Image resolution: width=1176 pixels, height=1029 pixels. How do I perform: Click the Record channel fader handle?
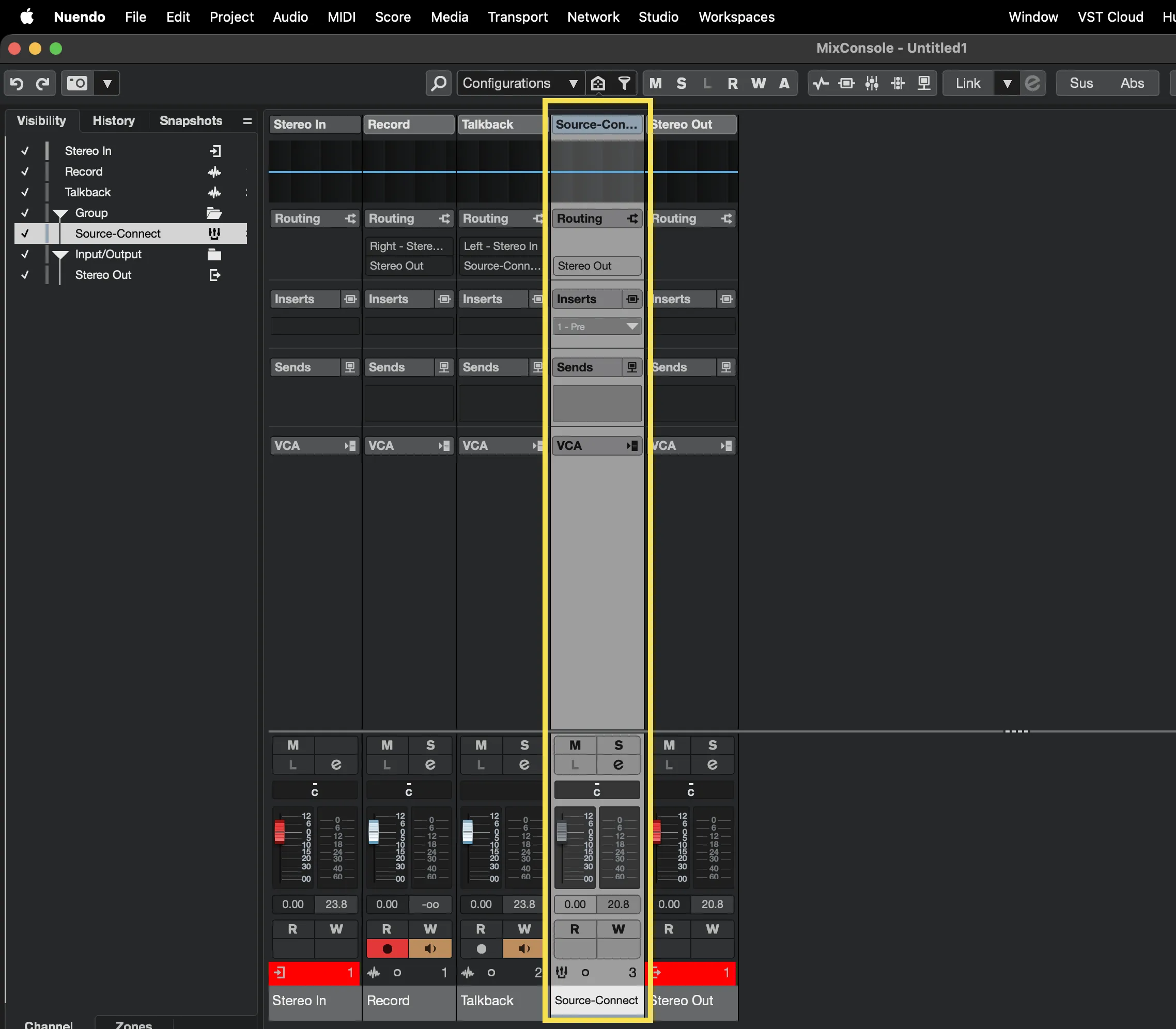coord(374,832)
